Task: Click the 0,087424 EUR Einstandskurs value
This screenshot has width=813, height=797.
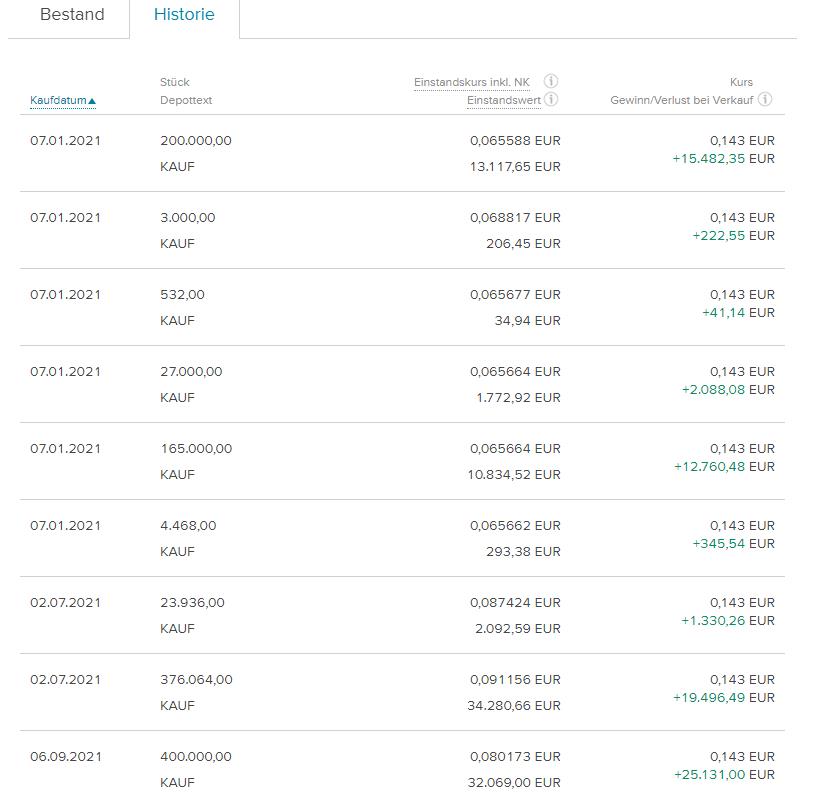Action: coord(515,603)
